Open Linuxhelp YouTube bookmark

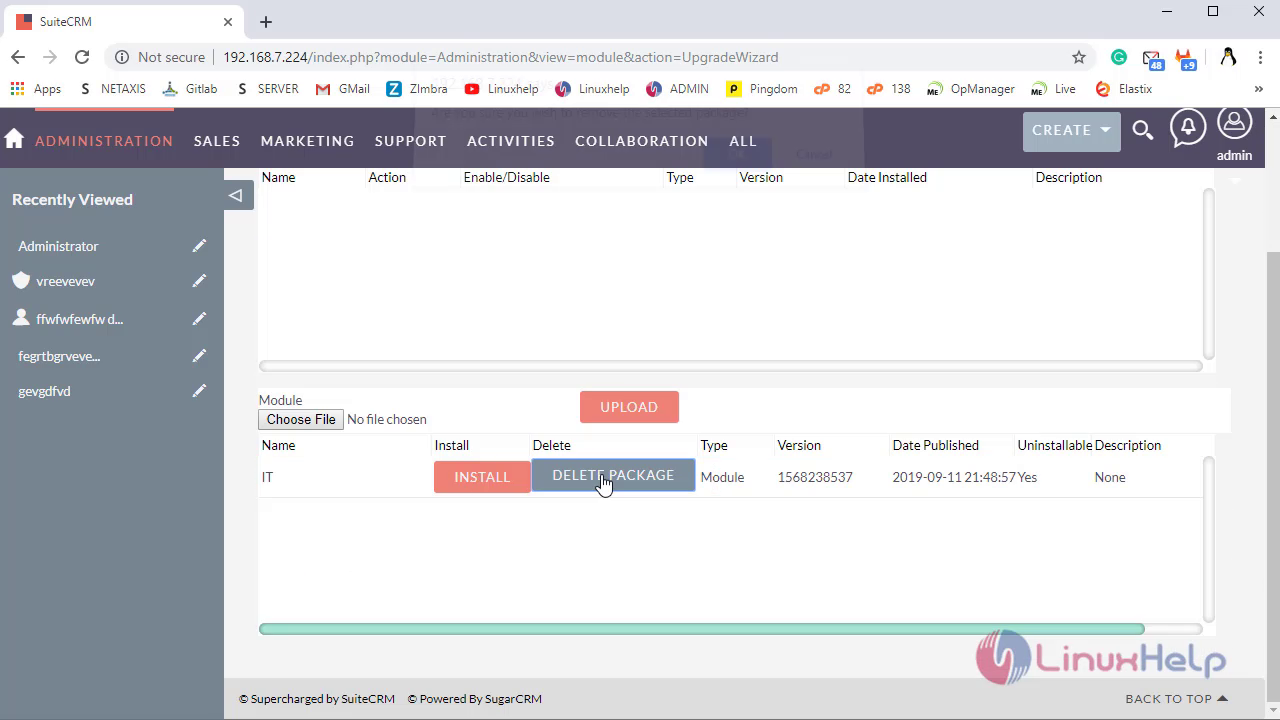(x=501, y=89)
